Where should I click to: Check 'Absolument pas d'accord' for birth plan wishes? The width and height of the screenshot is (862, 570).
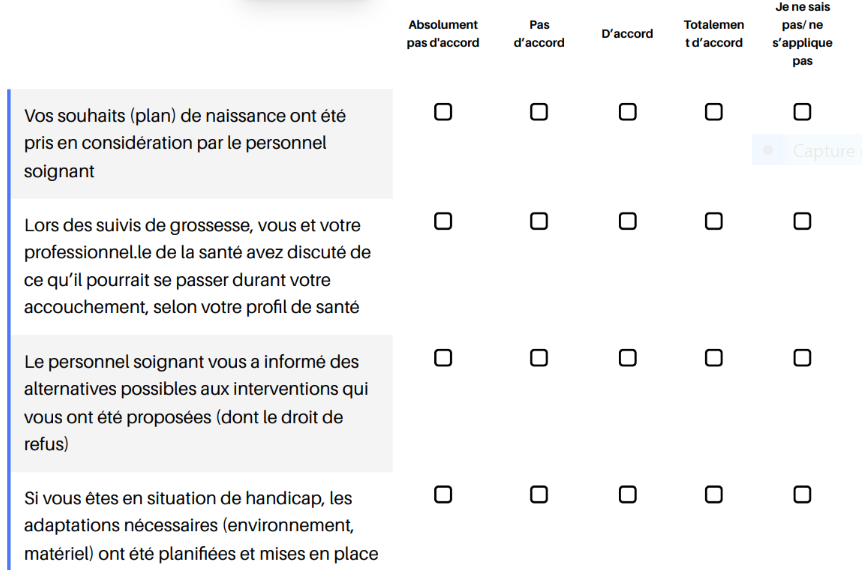point(443,112)
